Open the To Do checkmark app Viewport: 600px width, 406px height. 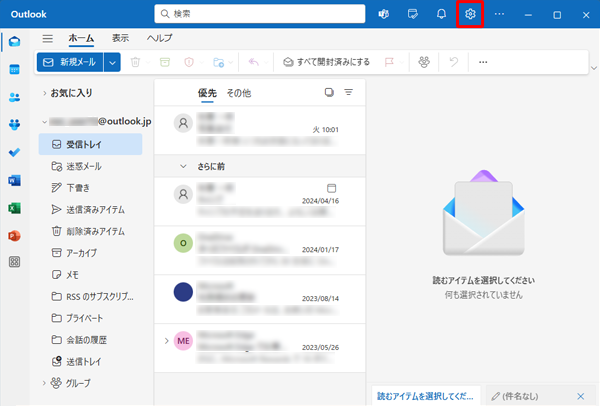[15, 152]
